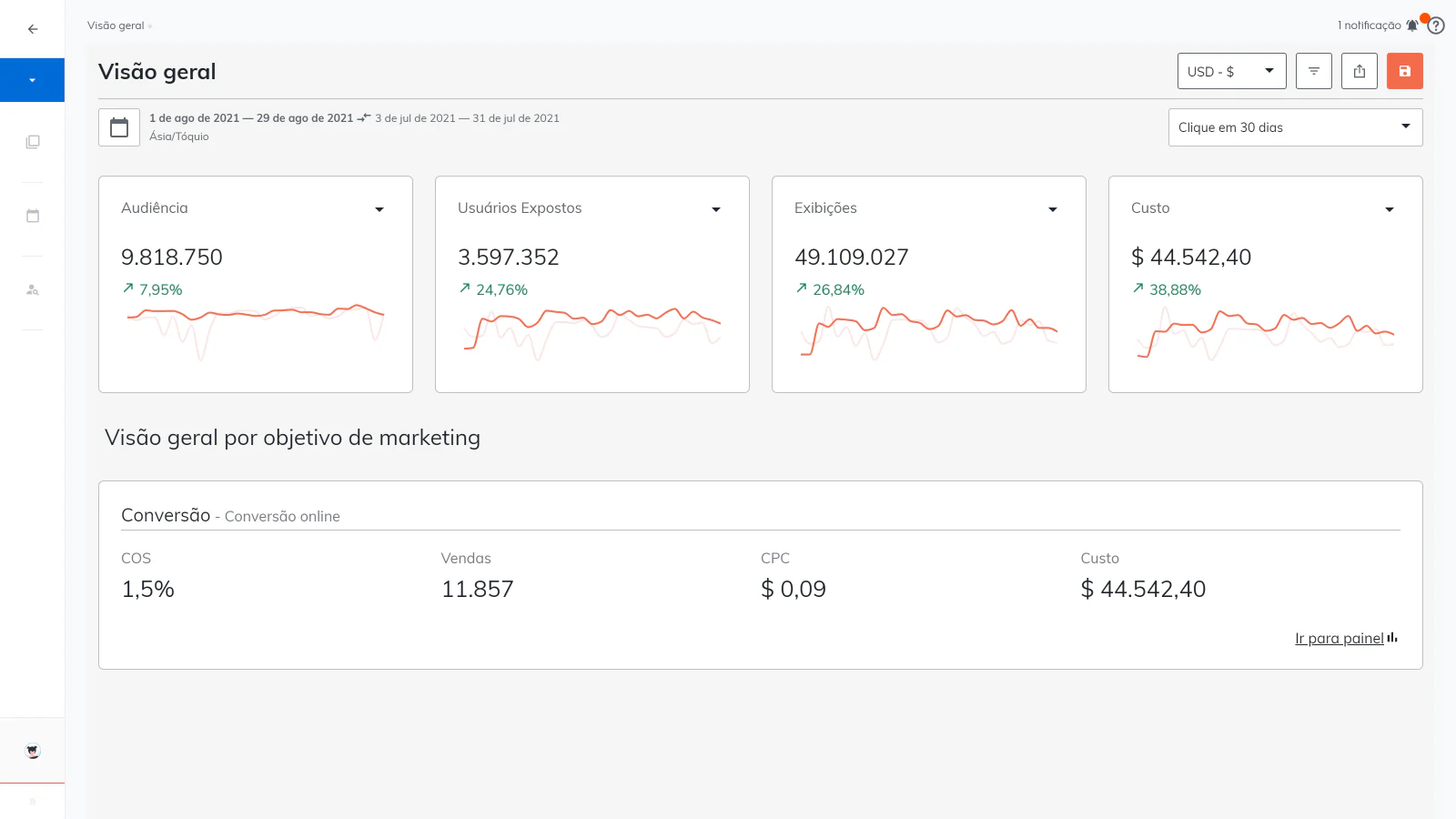
Task: Open the notification bell icon
Action: [1412, 25]
